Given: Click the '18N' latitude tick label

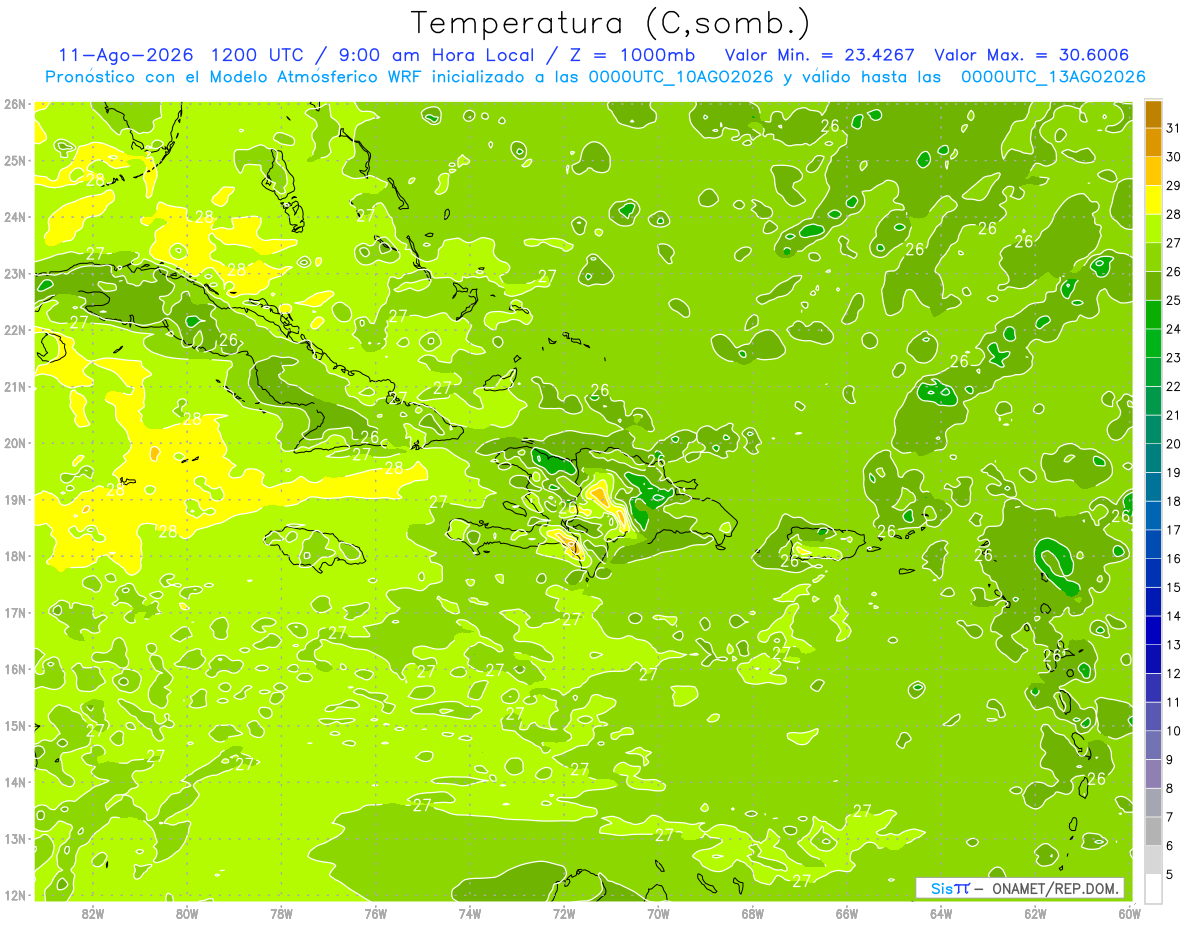Looking at the screenshot, I should [x=15, y=556].
